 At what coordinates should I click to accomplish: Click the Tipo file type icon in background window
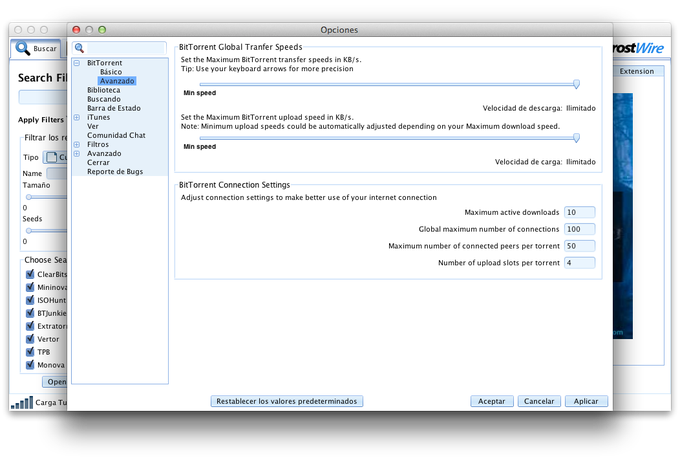pyautogui.click(x=52, y=157)
